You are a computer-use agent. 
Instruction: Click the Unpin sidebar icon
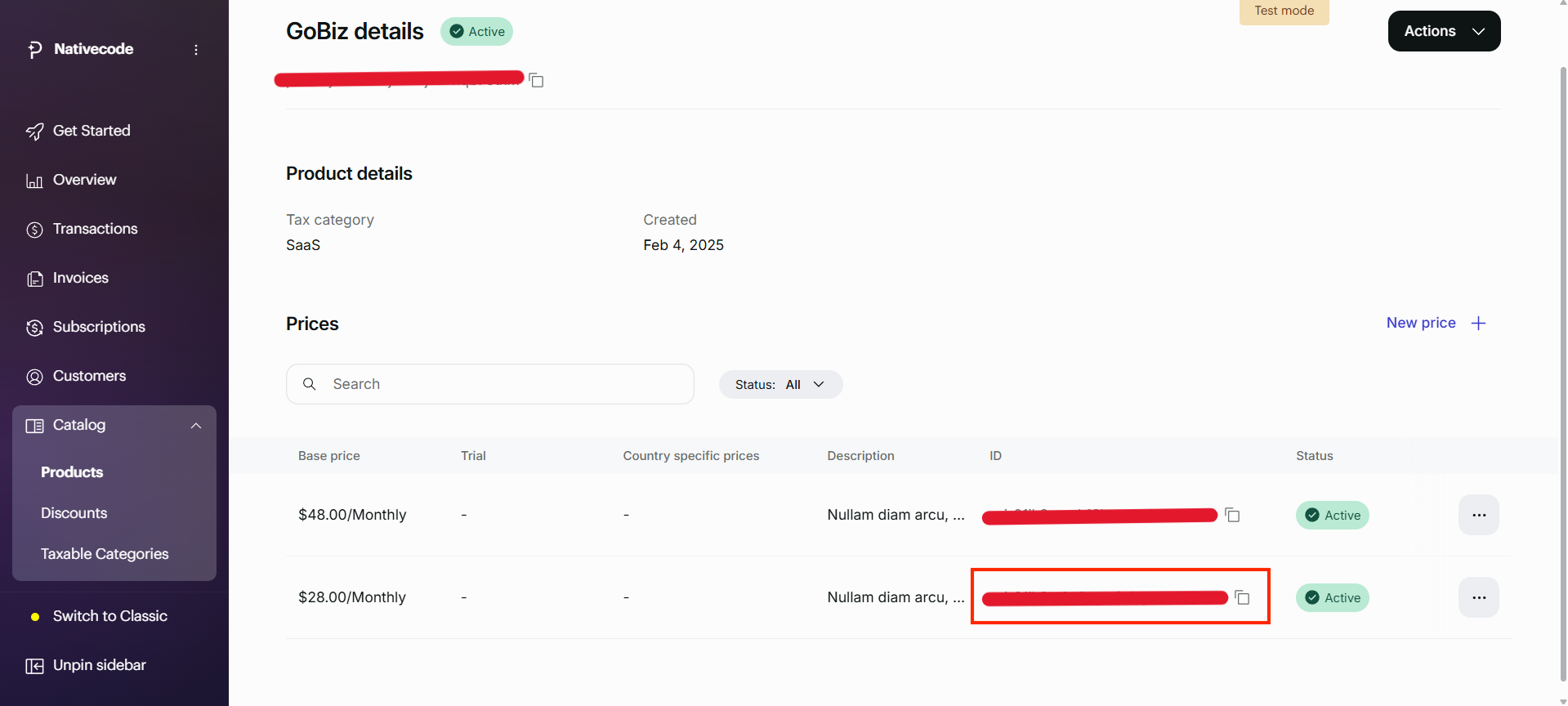point(34,666)
